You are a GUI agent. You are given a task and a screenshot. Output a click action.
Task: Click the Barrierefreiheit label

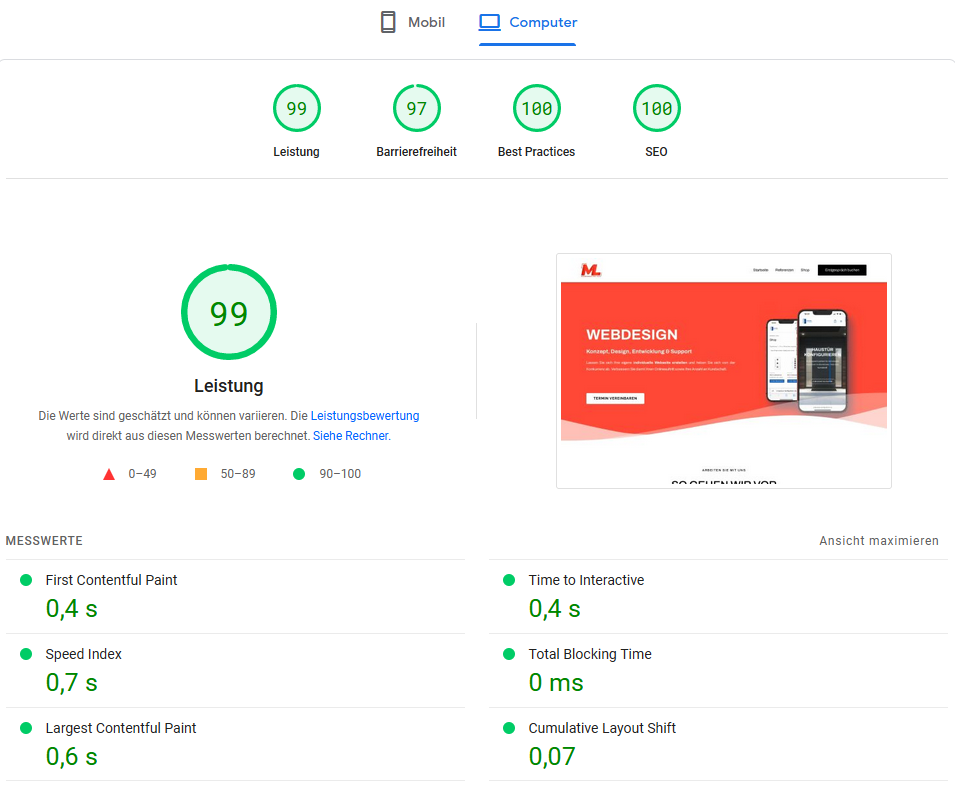coord(417,152)
